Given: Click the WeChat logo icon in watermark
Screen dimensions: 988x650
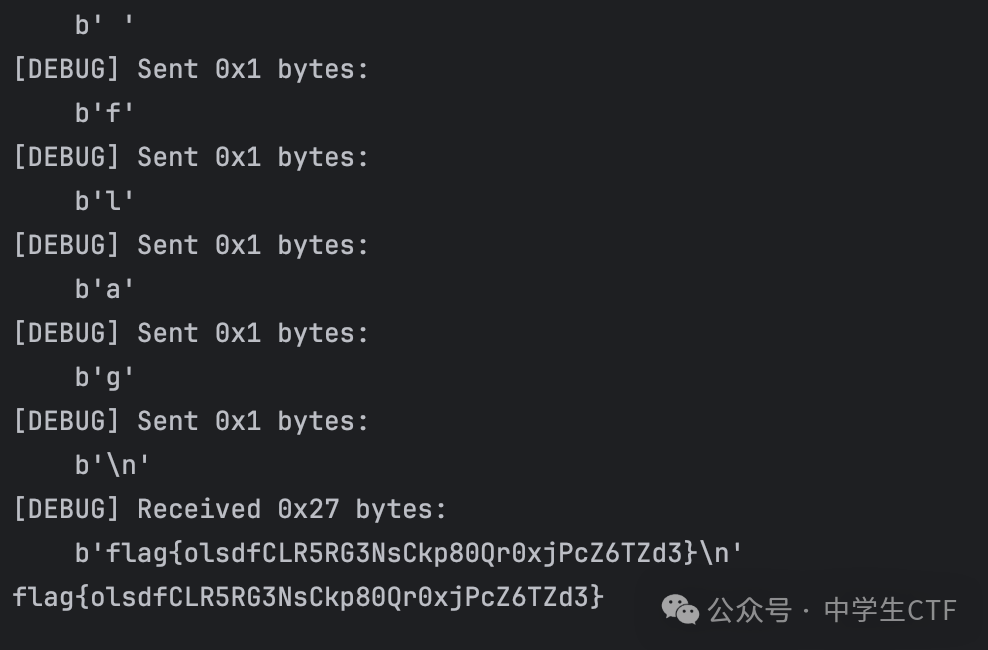Looking at the screenshot, I should (680, 610).
